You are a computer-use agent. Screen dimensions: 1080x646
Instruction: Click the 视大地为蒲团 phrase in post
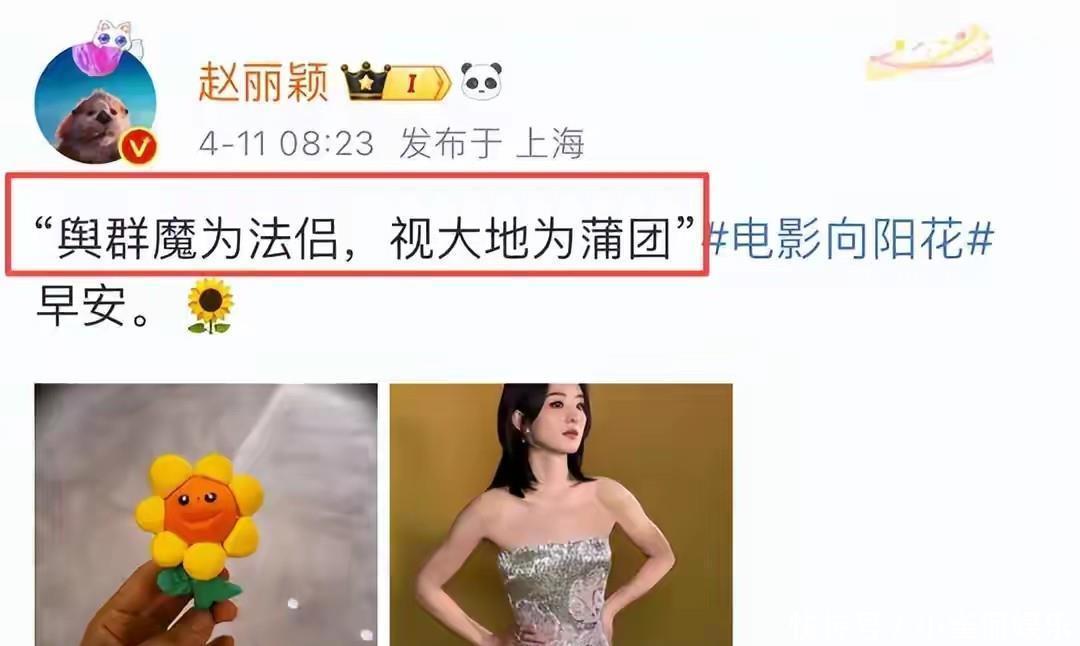click(x=530, y=239)
